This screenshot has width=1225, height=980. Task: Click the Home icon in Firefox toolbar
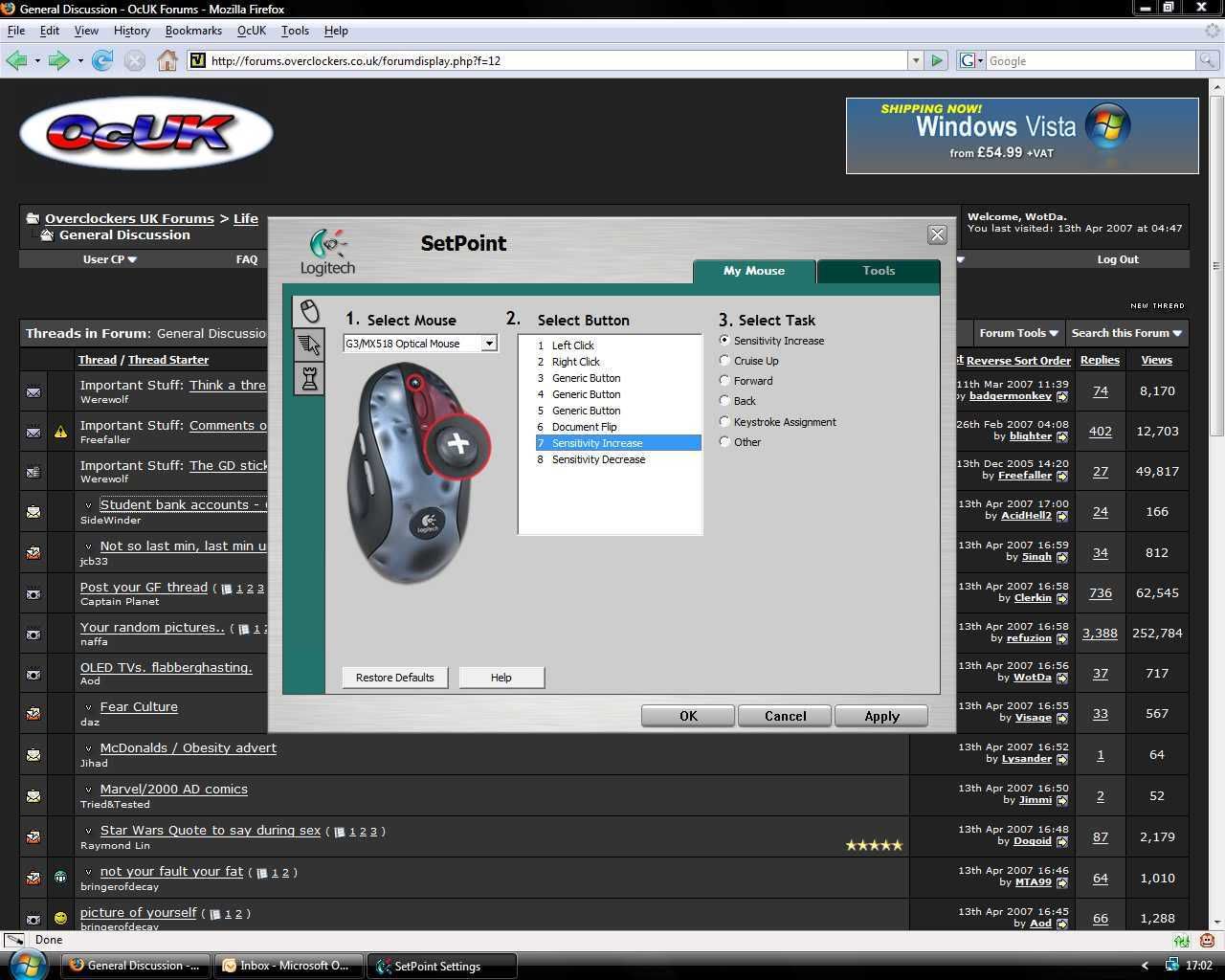coord(167,60)
